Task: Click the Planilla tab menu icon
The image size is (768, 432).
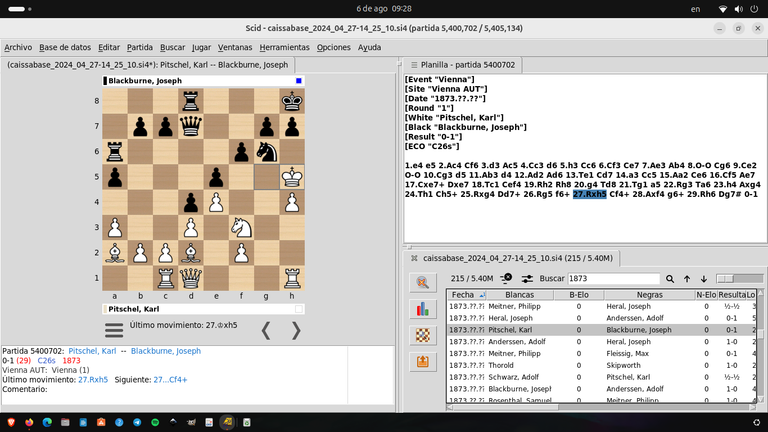Action: 414,65
